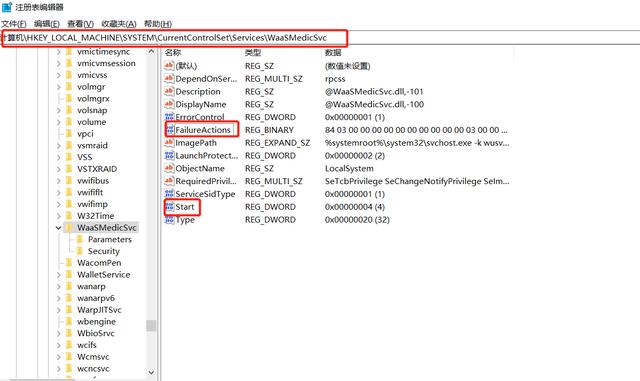Click the Description value string icon
The image size is (640, 381).
coord(169,91)
